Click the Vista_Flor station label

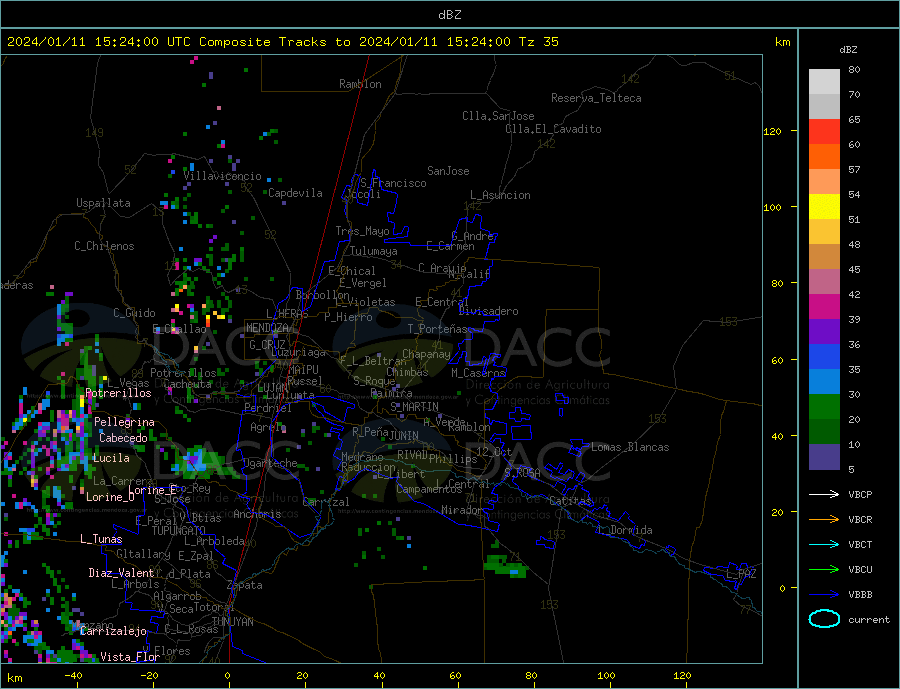coord(130,657)
